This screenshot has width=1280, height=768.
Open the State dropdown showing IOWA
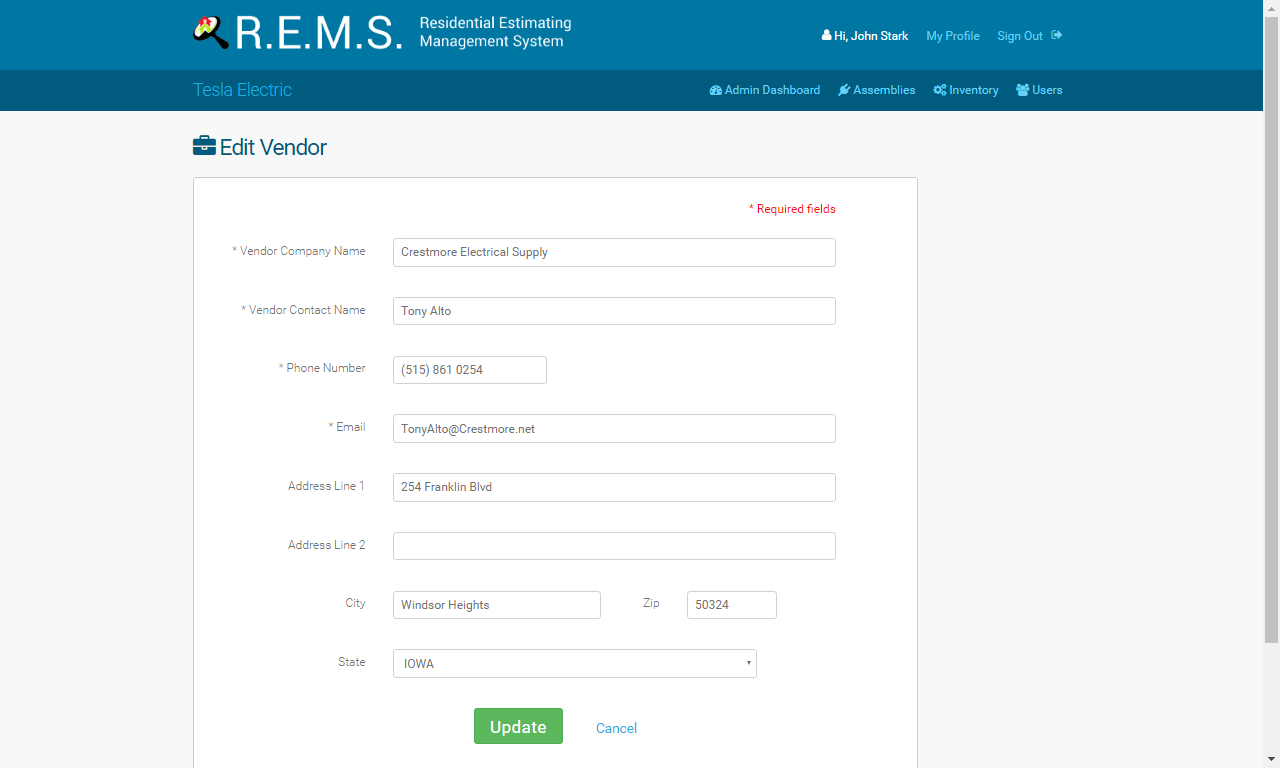(575, 664)
